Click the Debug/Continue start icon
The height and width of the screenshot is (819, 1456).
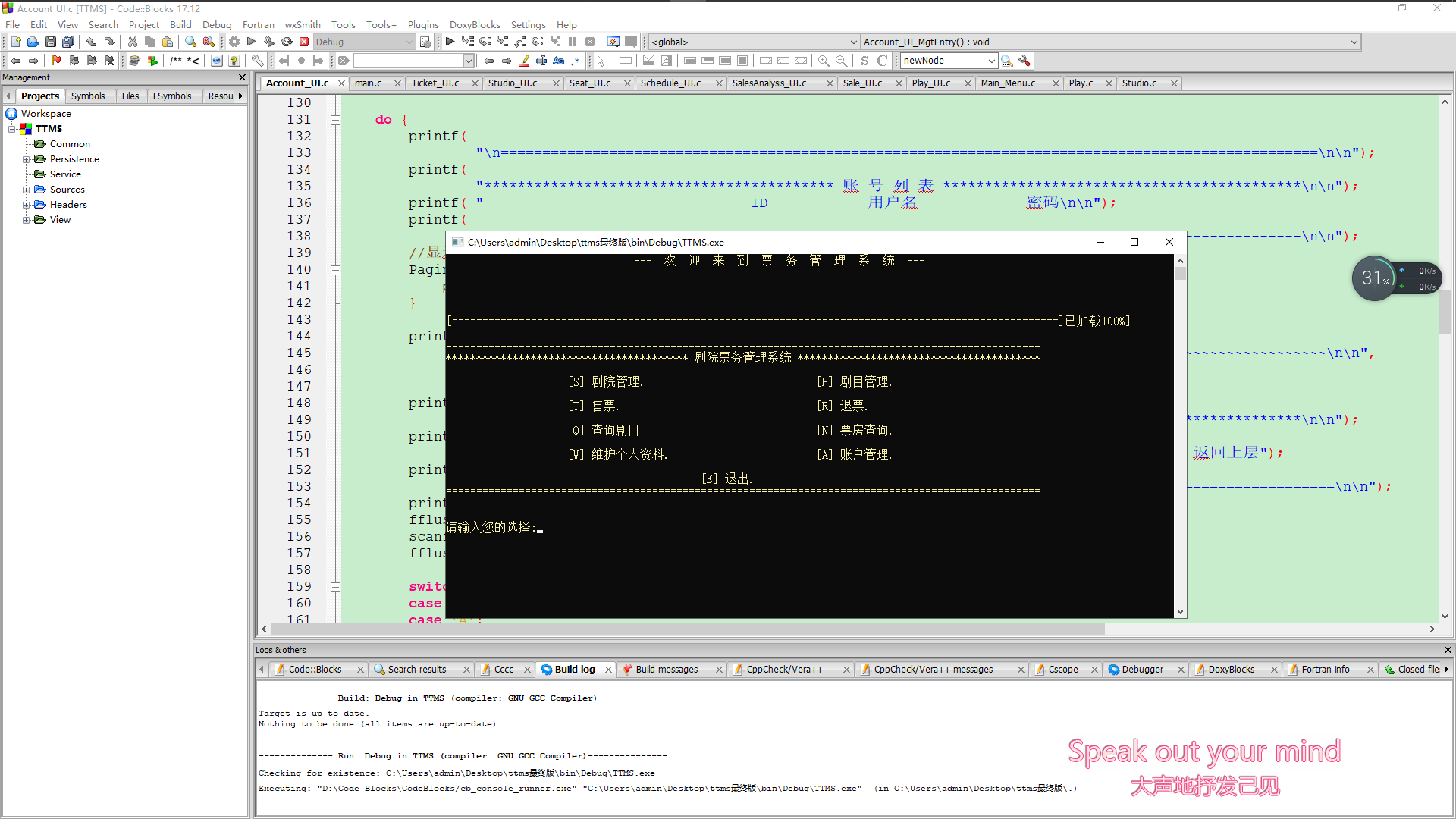[450, 42]
